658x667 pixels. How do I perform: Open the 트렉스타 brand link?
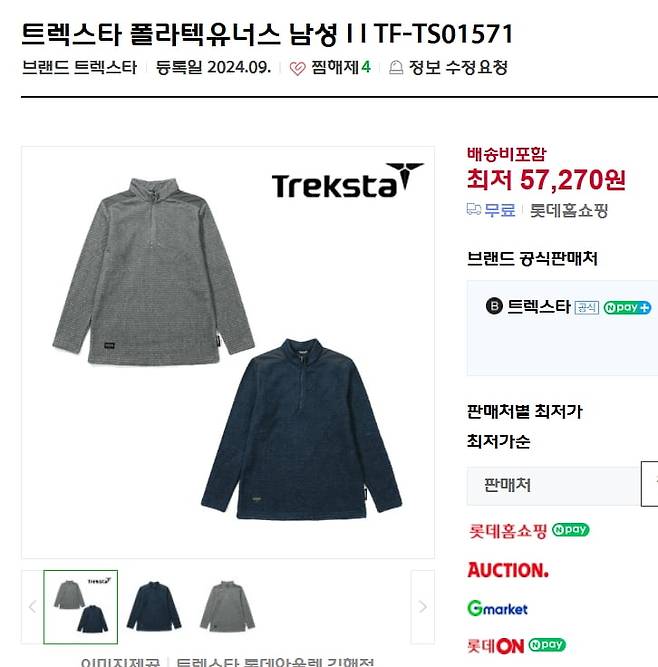pos(105,68)
